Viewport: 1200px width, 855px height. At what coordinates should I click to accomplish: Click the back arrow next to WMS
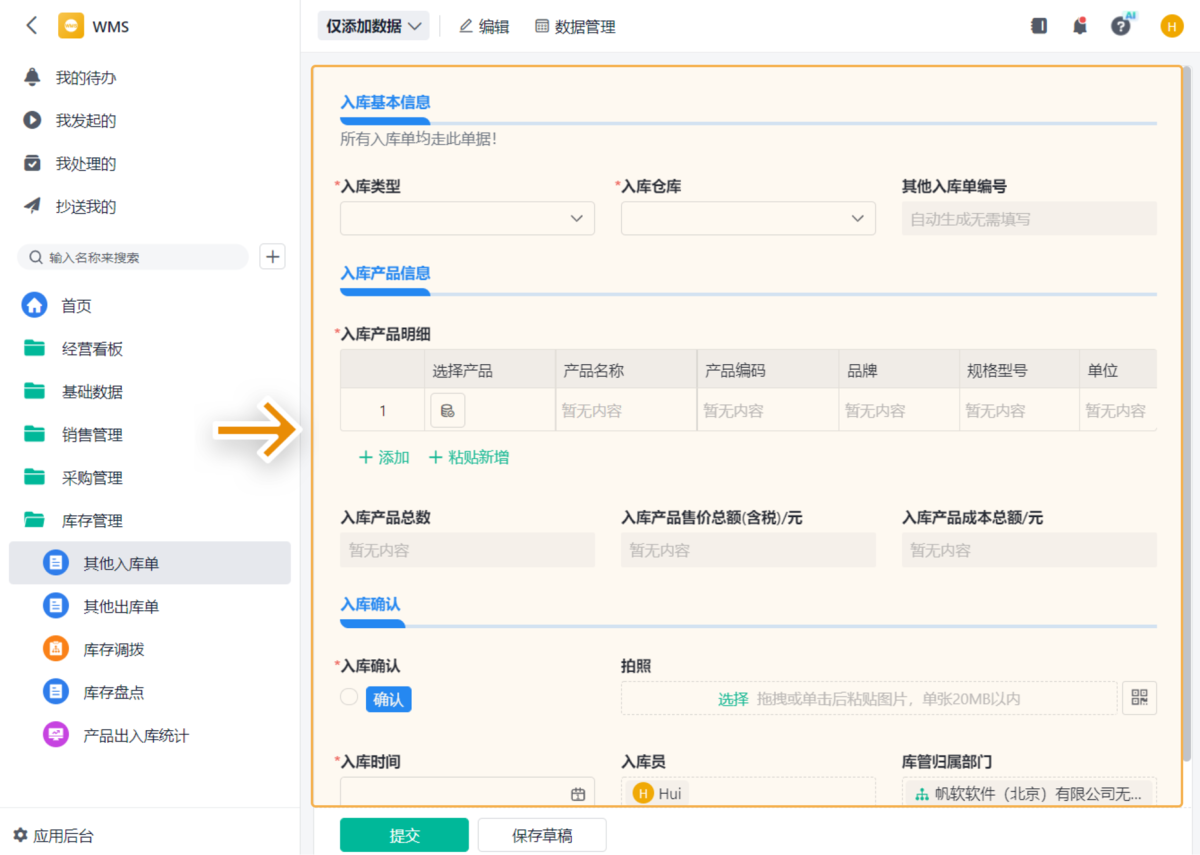pos(32,26)
